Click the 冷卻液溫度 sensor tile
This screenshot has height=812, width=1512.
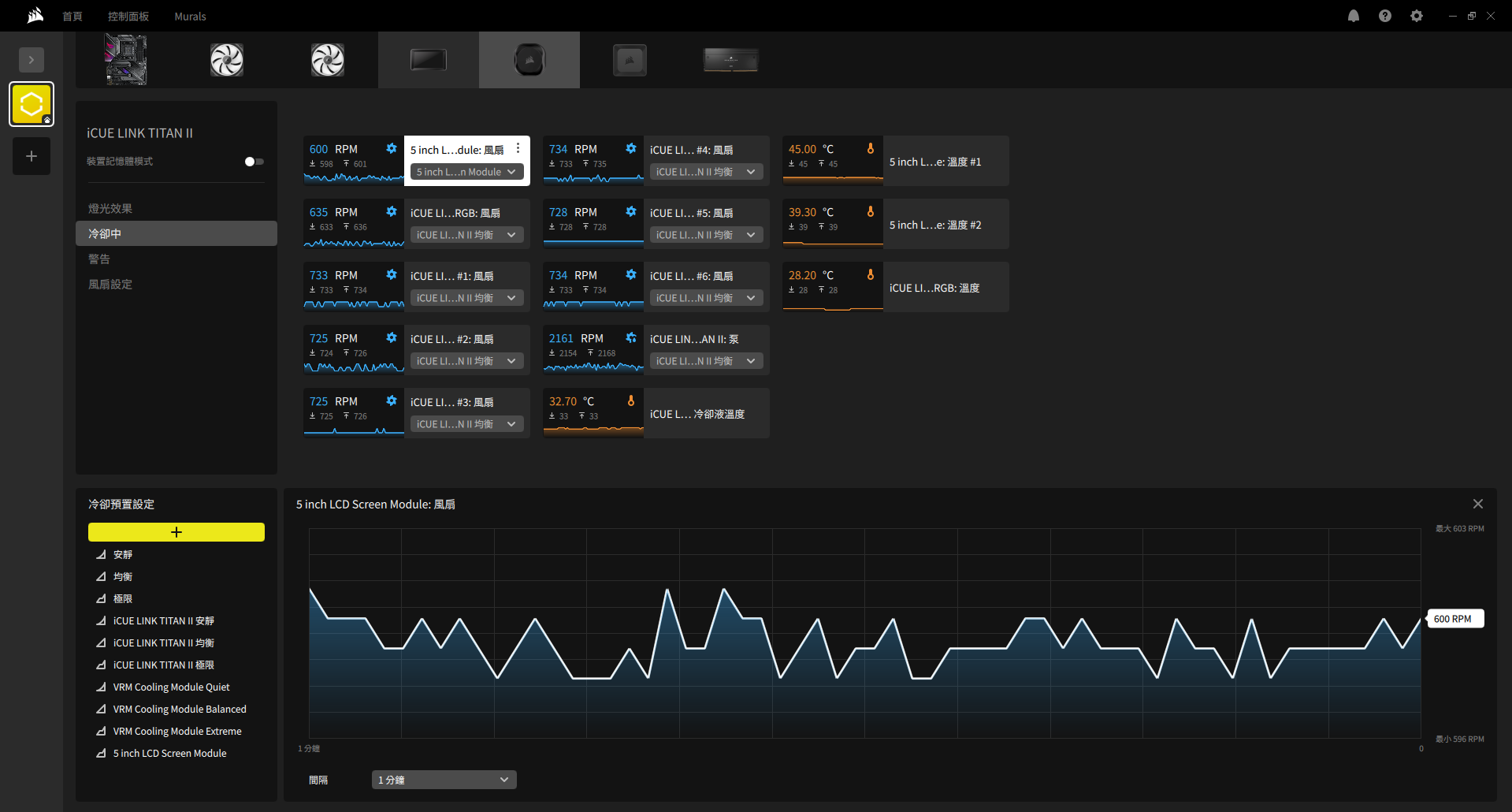tap(656, 413)
